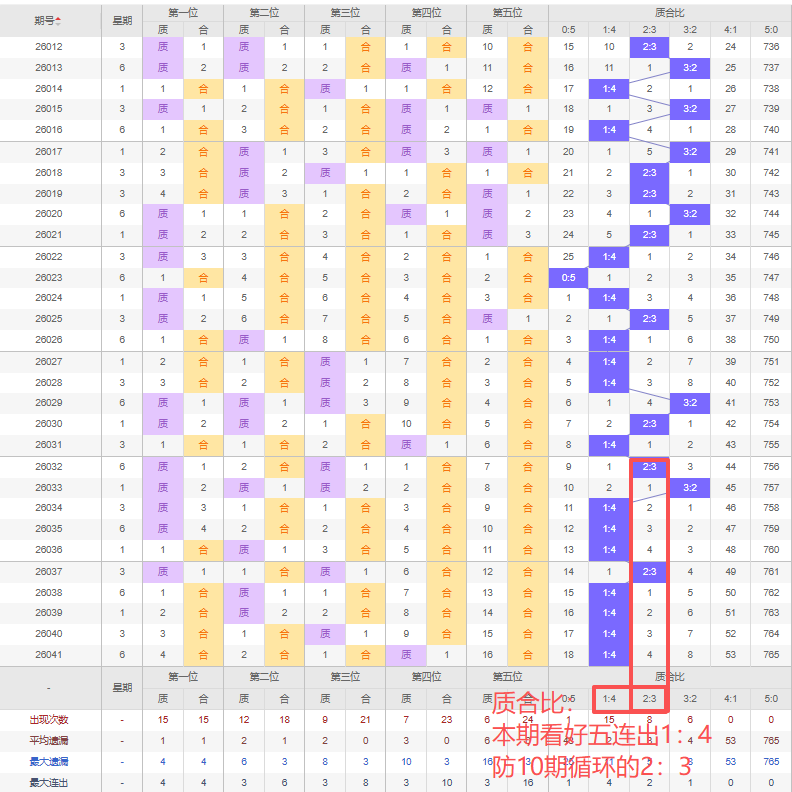Image resolution: width=792 pixels, height=792 pixels.
Task: Click the highlighted 3:2 cell in row 26029
Action: pyautogui.click(x=690, y=403)
